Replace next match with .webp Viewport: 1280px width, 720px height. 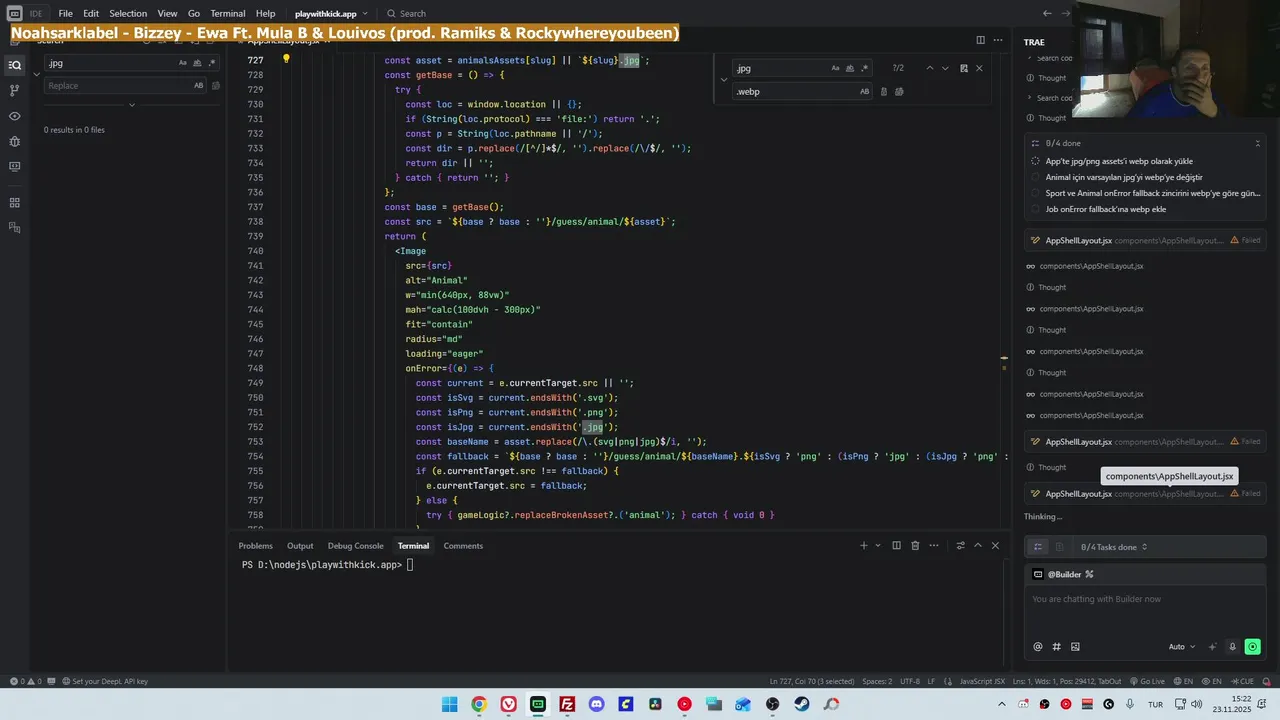[883, 91]
